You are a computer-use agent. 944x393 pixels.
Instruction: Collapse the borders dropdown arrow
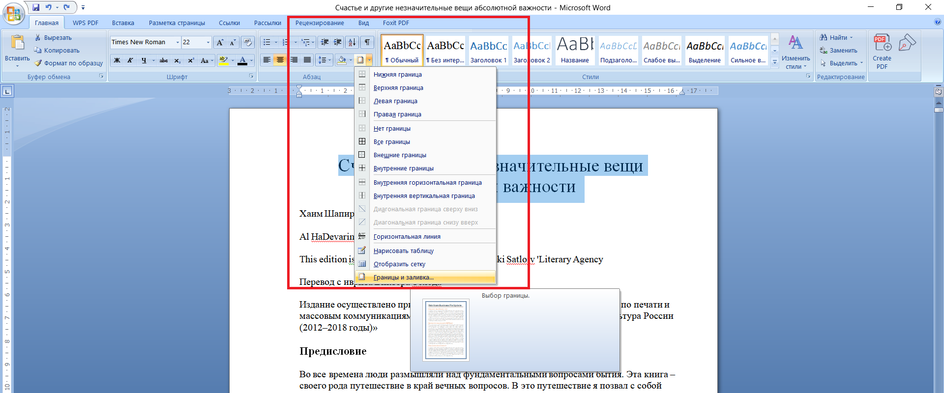tap(368, 60)
